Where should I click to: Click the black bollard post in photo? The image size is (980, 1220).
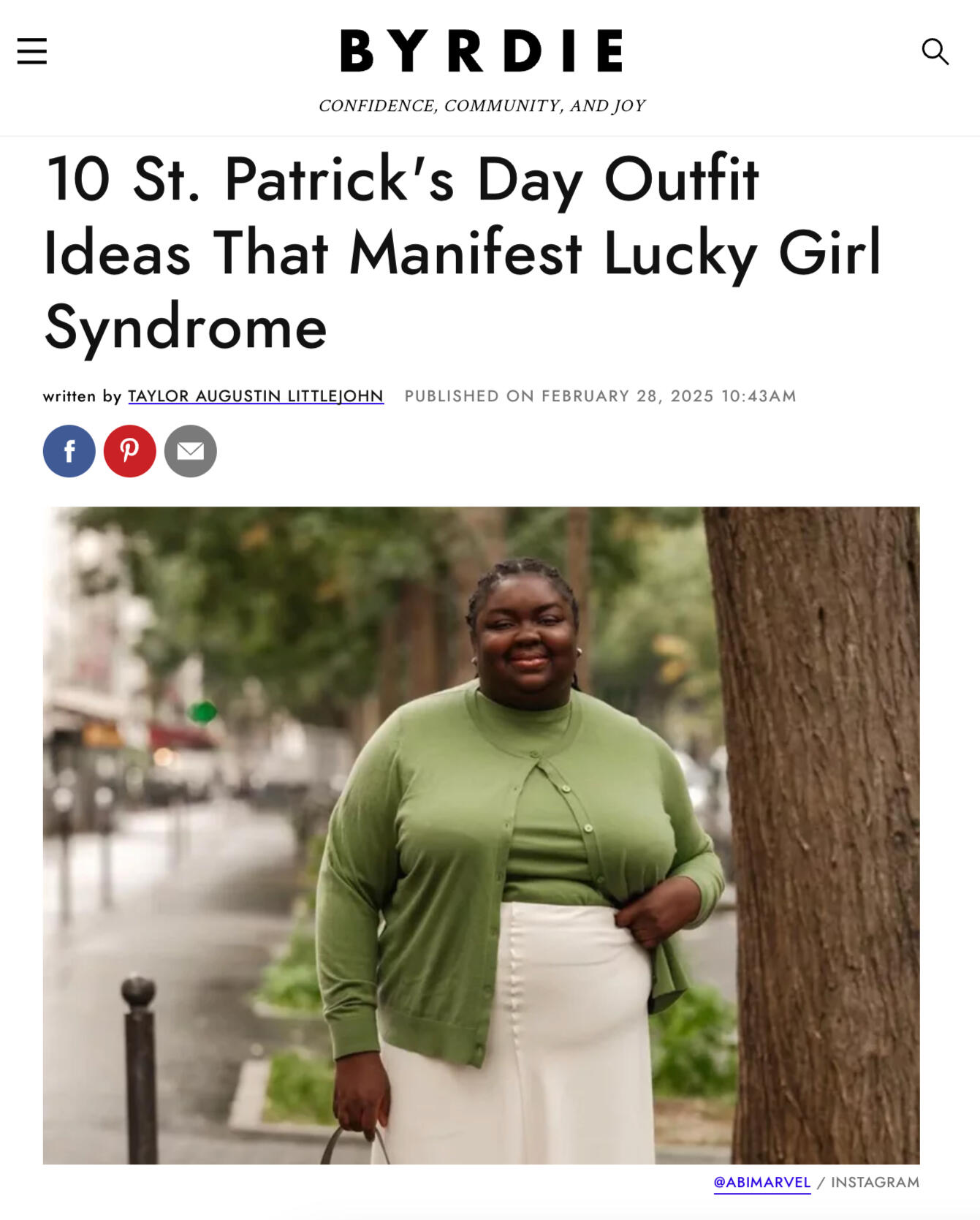pyautogui.click(x=140, y=1069)
